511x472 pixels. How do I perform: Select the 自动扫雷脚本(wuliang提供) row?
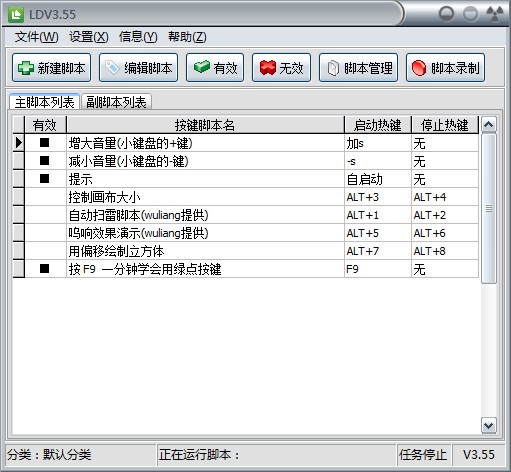pos(245,215)
